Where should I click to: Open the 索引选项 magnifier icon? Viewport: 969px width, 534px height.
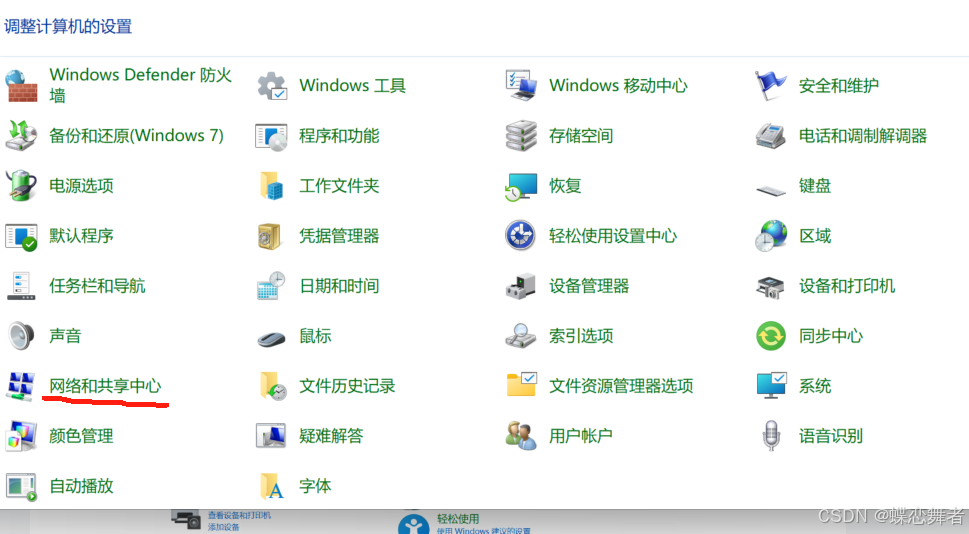coord(521,336)
